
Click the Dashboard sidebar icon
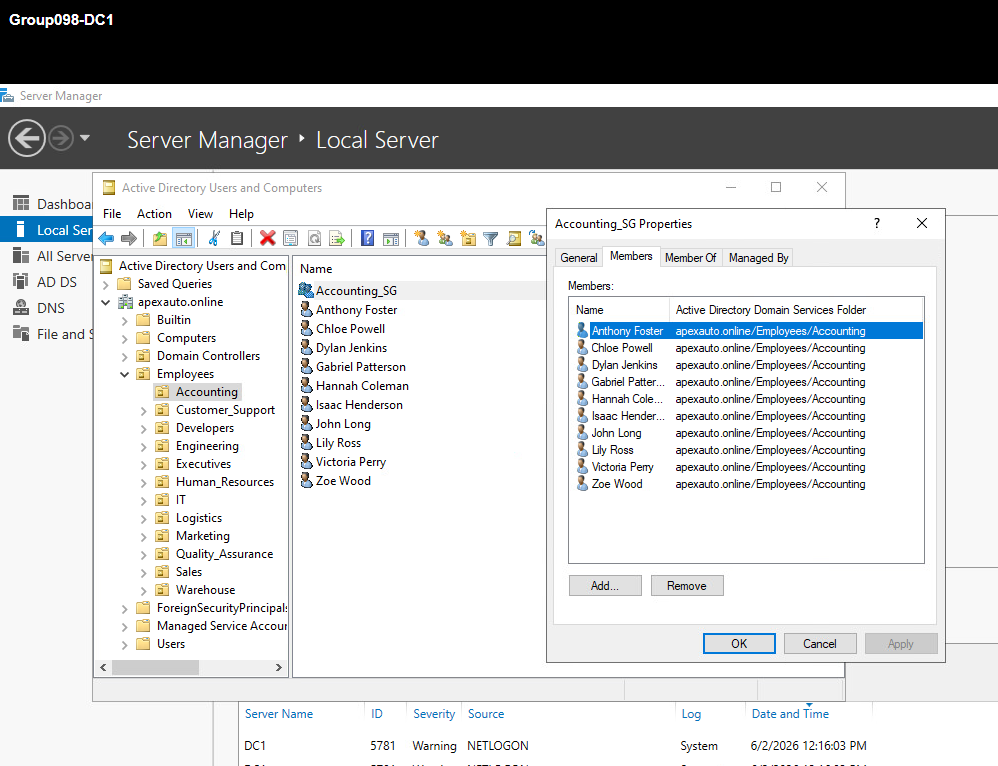click(21, 204)
